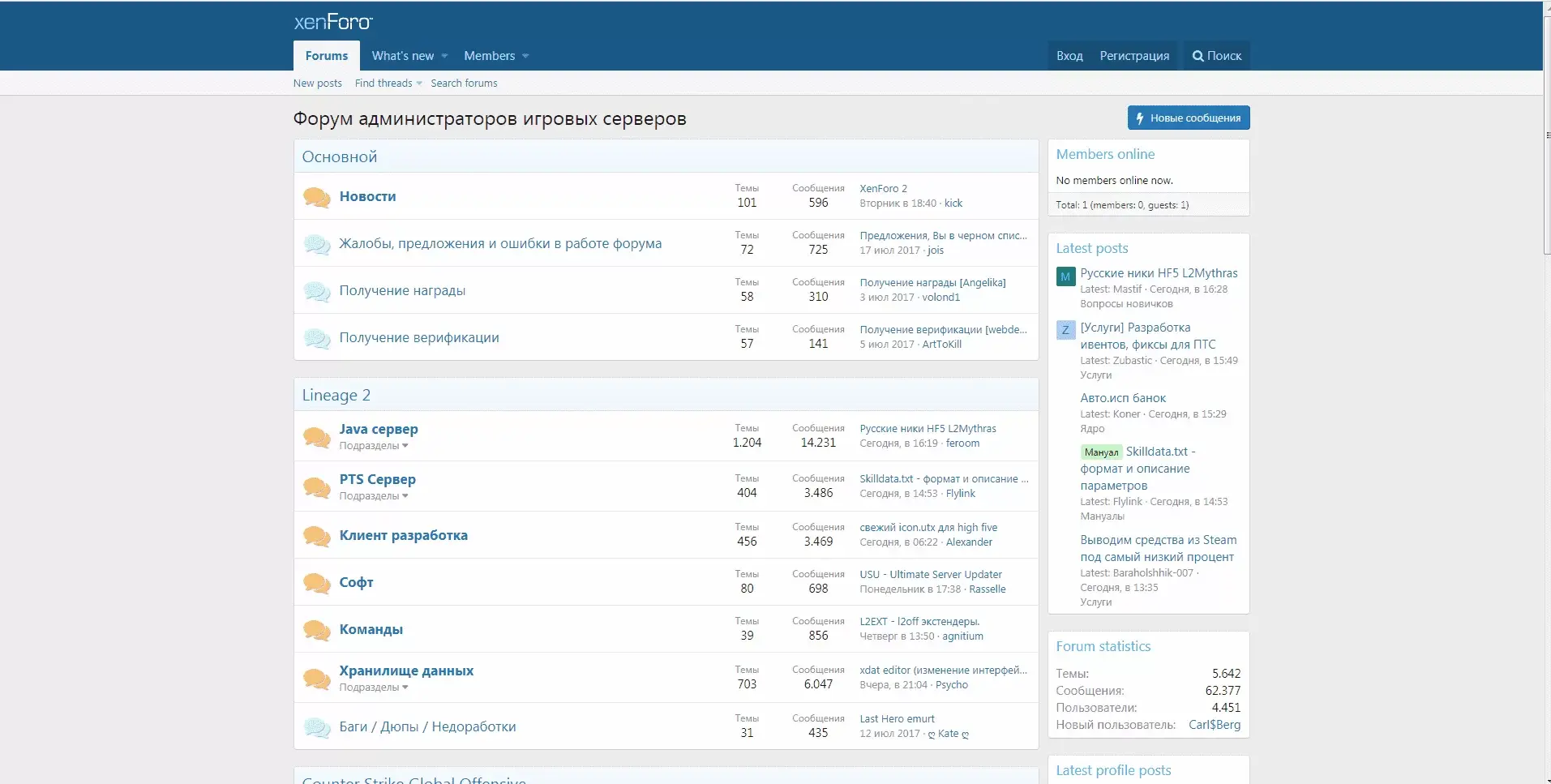
Task: Click the Клиент разработка forum bubble icon
Action: click(x=316, y=536)
